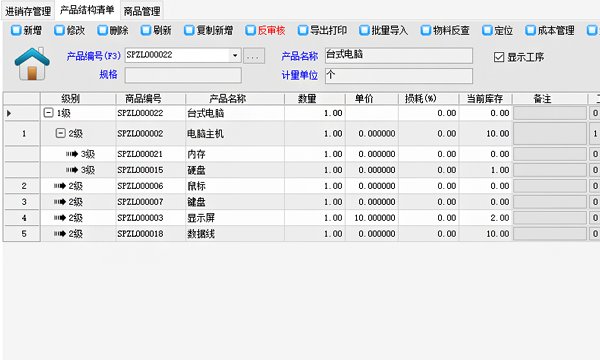The height and width of the screenshot is (360, 600).
Task: Click the SPZL000015 cell
Action: (x=151, y=170)
